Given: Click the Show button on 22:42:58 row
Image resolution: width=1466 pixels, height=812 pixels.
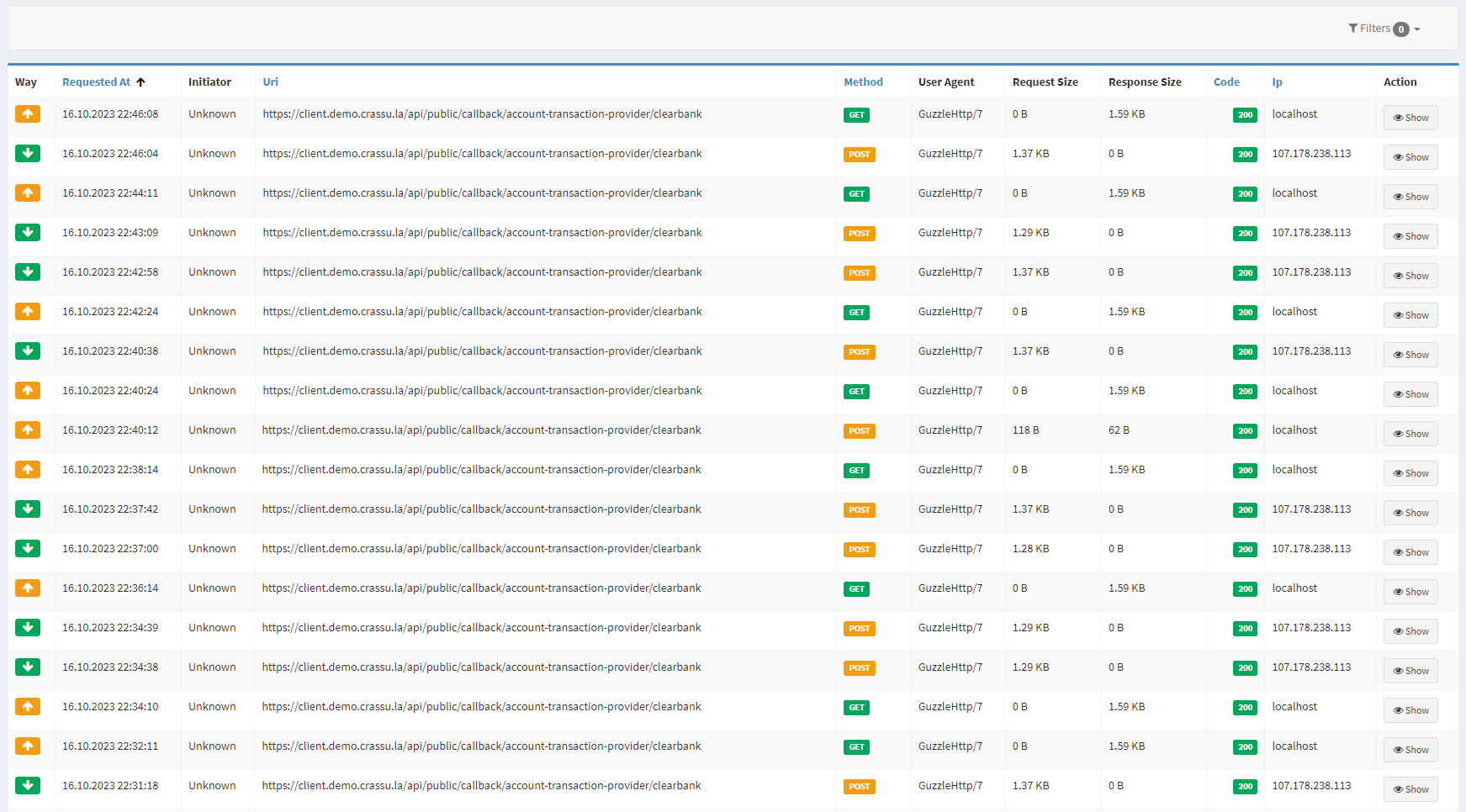Looking at the screenshot, I should [1410, 275].
